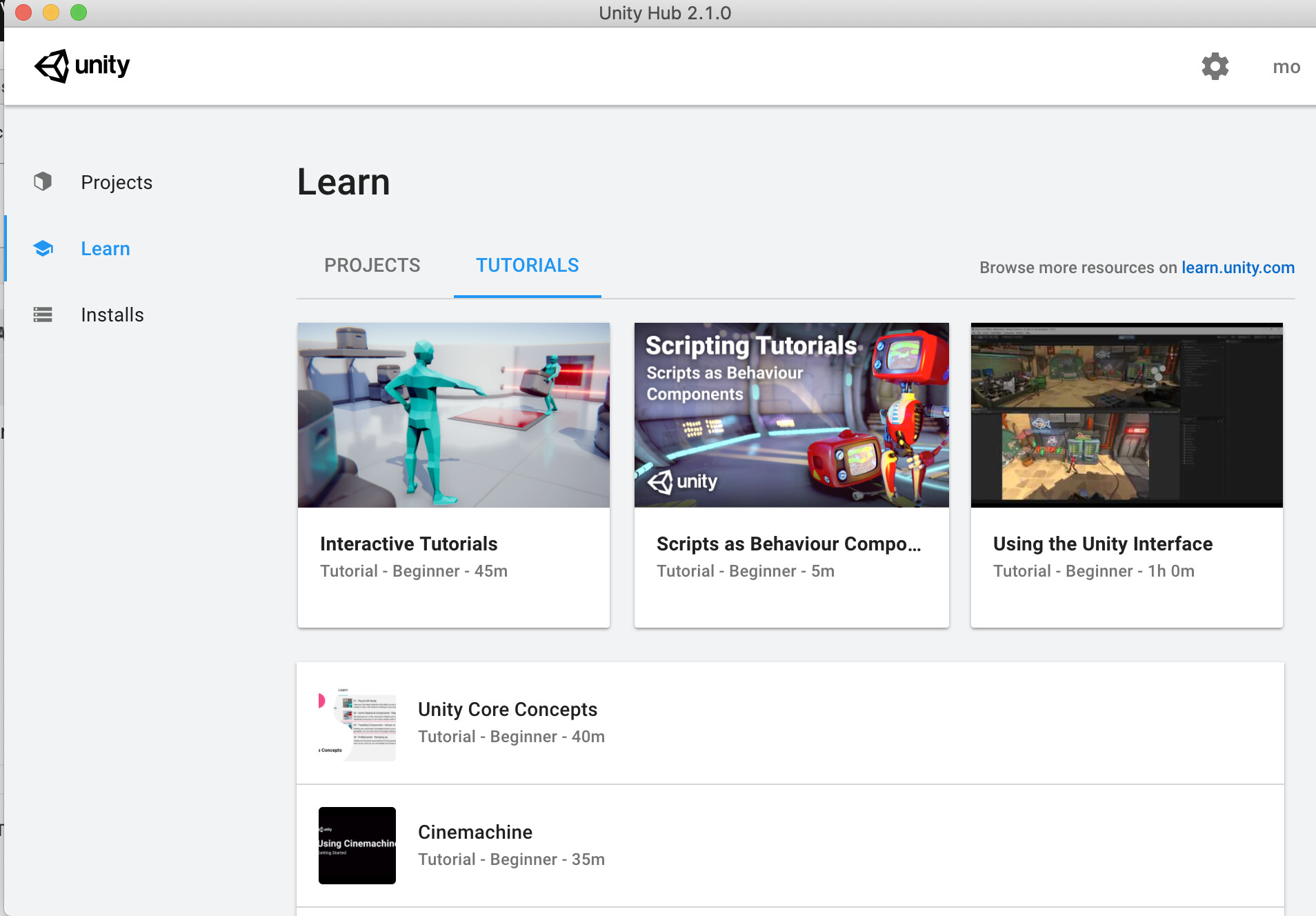Click the Projects cube icon in sidebar
Viewport: 1316px width, 916px height.
coord(43,181)
